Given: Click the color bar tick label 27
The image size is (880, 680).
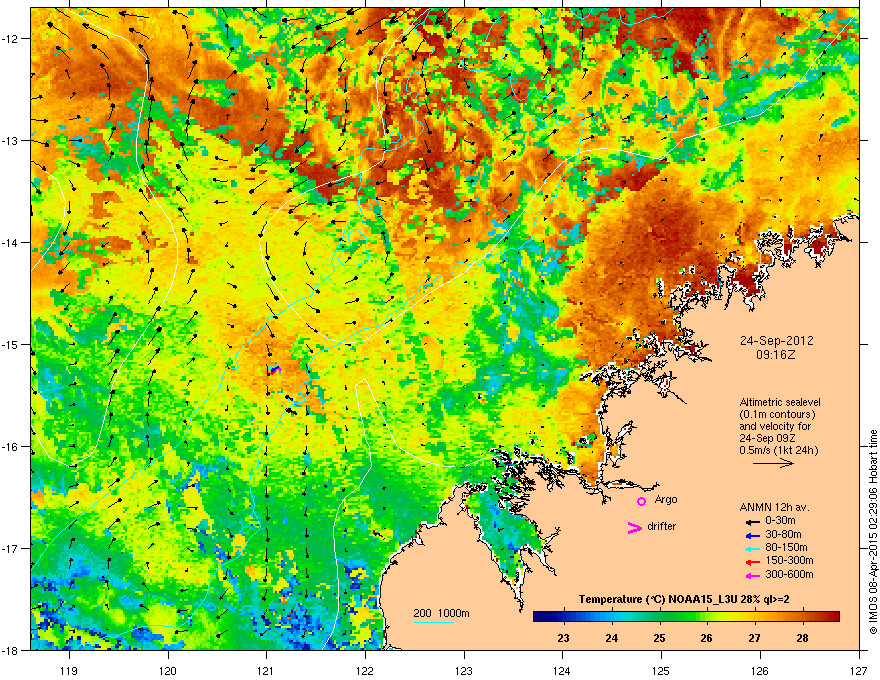Looking at the screenshot, I should [x=754, y=638].
